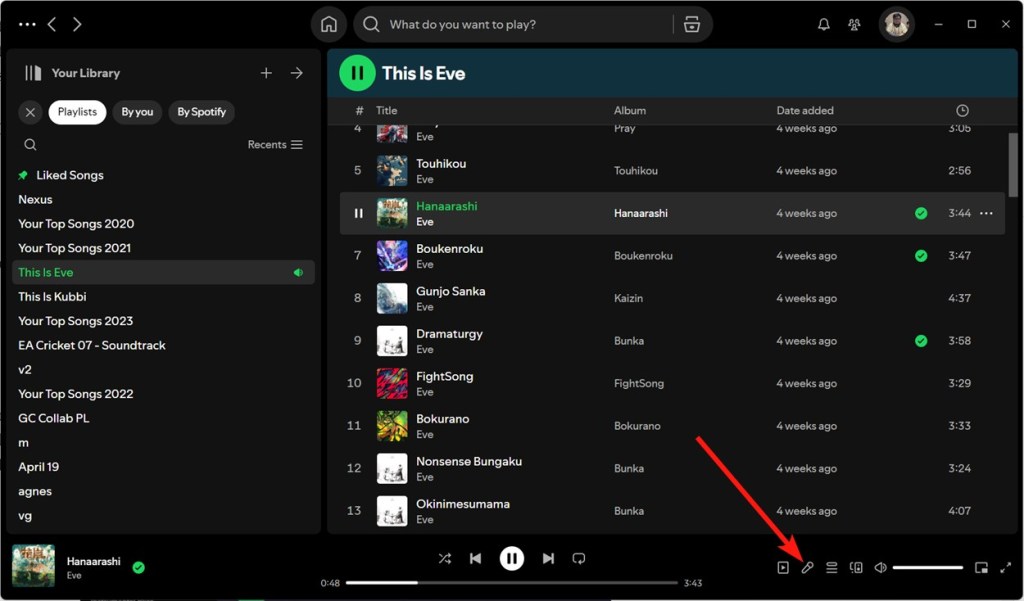The width and height of the screenshot is (1024, 601).
Task: Open the Liked Songs playlist
Action: click(68, 175)
